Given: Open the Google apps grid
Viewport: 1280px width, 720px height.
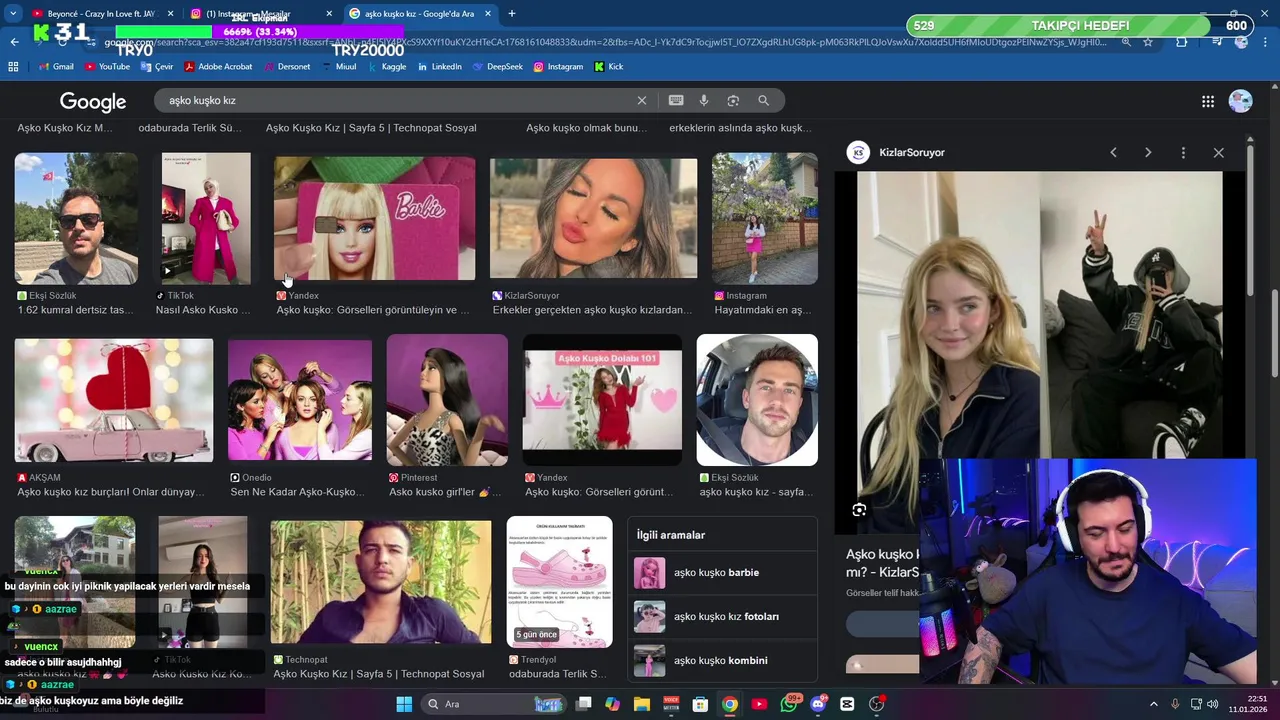Looking at the screenshot, I should point(1208,101).
